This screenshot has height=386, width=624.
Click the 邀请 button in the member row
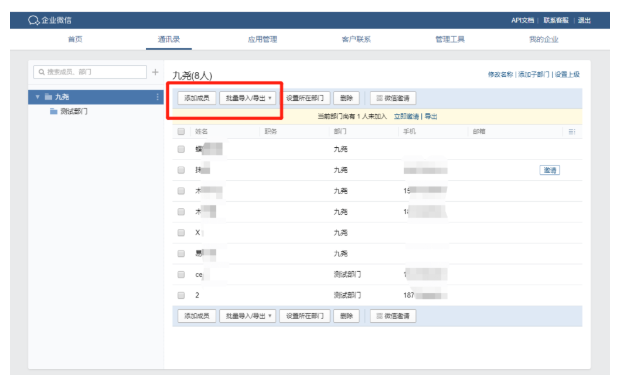(x=550, y=170)
